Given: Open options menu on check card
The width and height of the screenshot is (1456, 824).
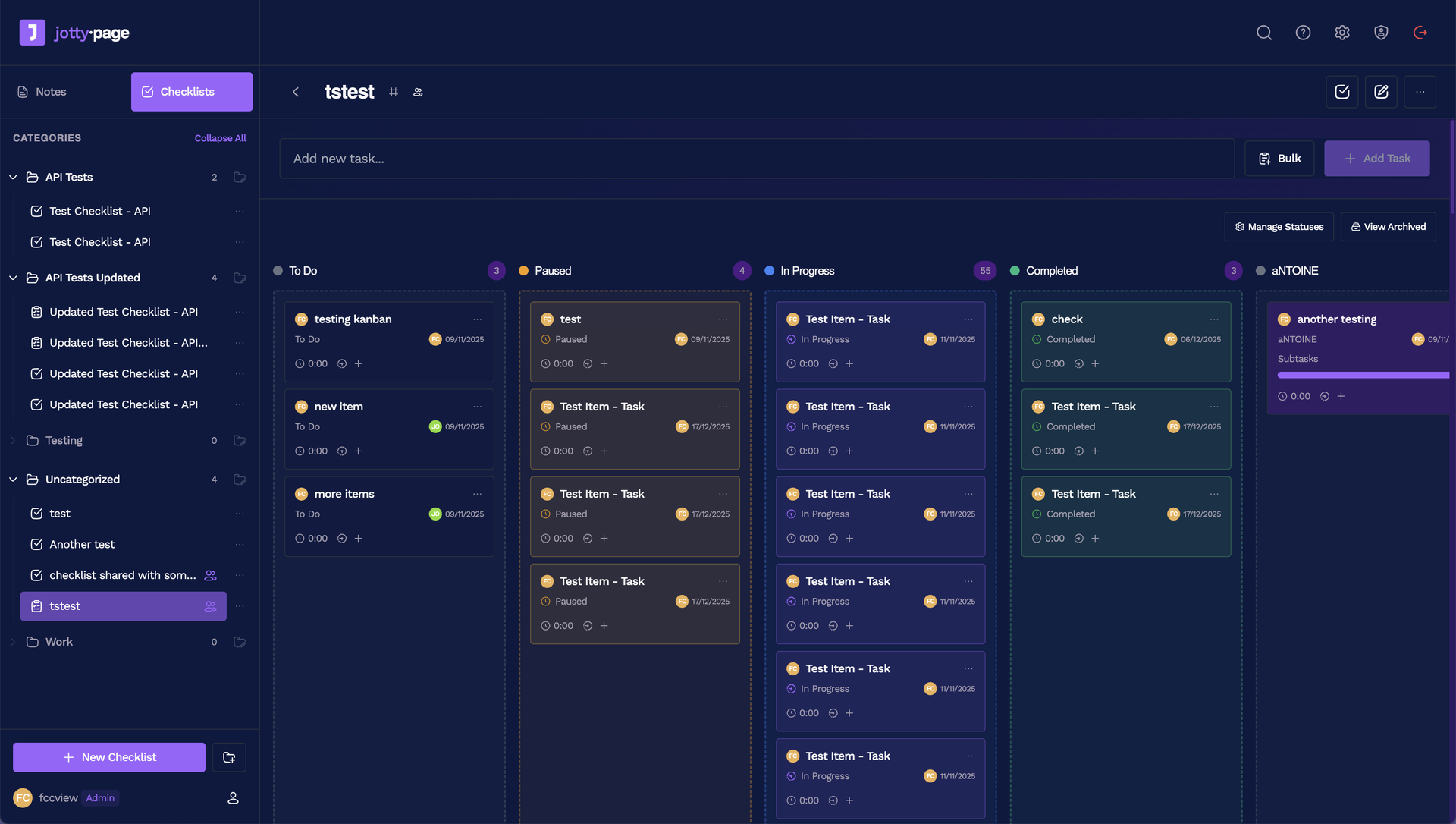Looking at the screenshot, I should coord(1214,319).
